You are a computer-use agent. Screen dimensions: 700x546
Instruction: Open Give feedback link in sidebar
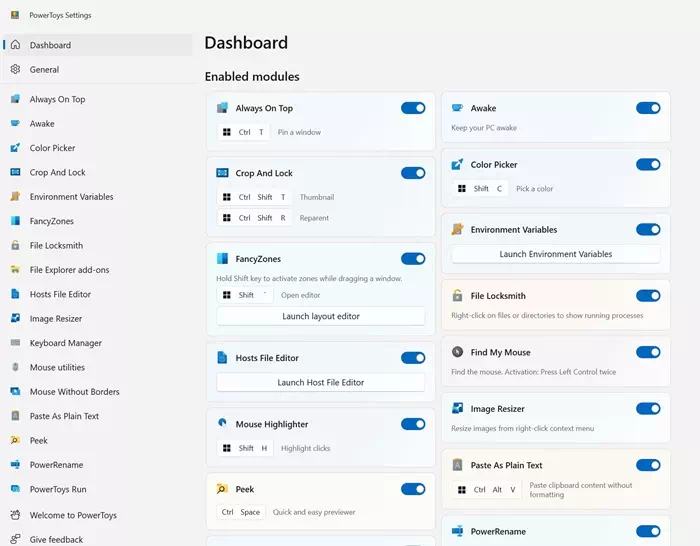tap(56, 539)
